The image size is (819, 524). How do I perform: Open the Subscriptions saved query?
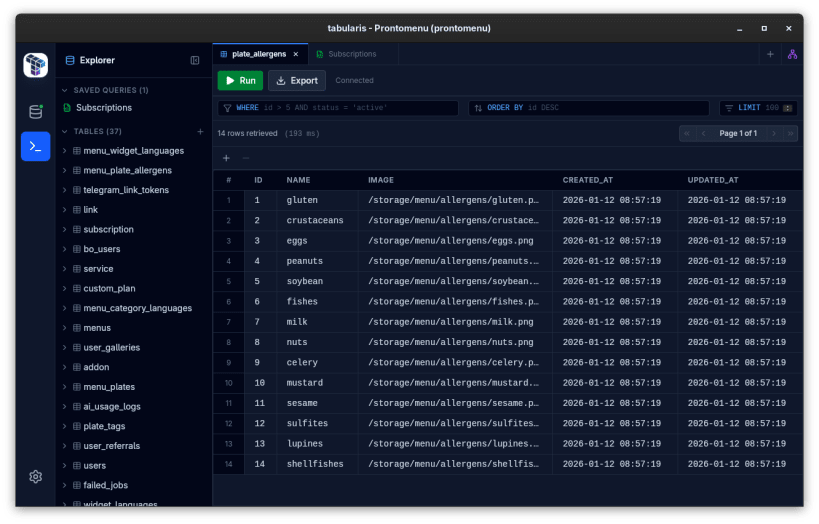[x=104, y=108]
